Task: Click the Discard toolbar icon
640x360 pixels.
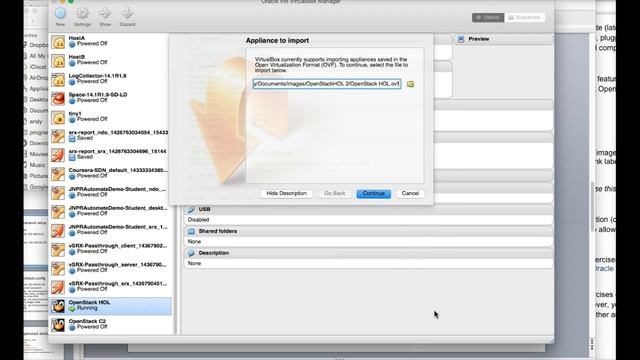Action: click(x=127, y=13)
